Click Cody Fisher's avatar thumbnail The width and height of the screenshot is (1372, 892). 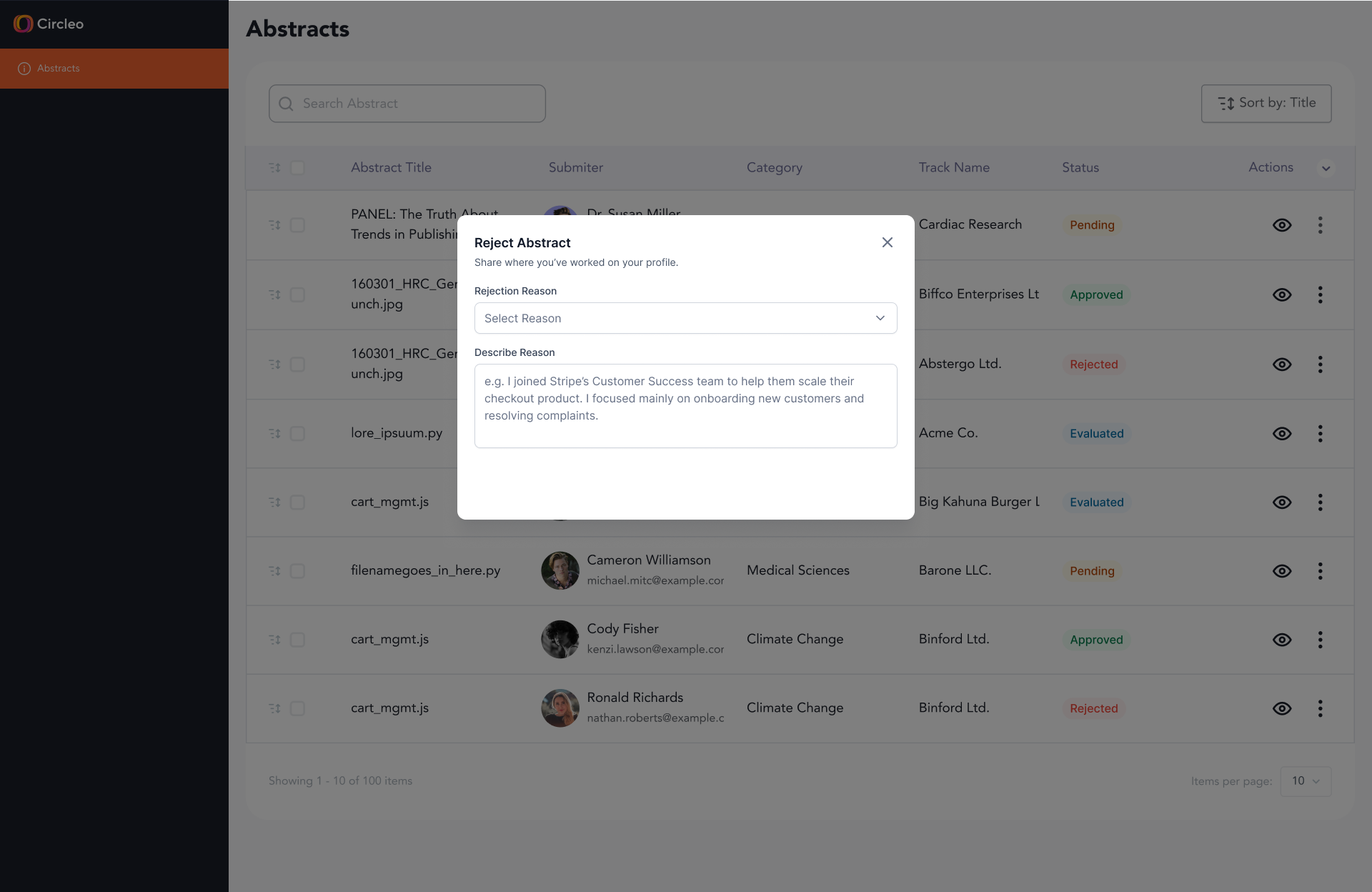click(x=560, y=639)
